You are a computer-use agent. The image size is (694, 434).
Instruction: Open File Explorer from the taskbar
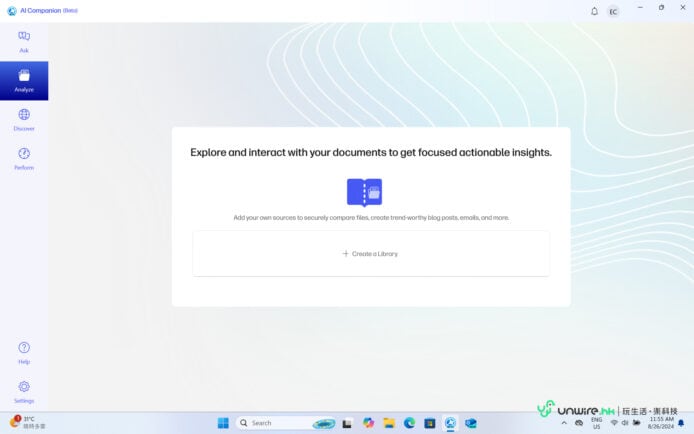[x=388, y=423]
